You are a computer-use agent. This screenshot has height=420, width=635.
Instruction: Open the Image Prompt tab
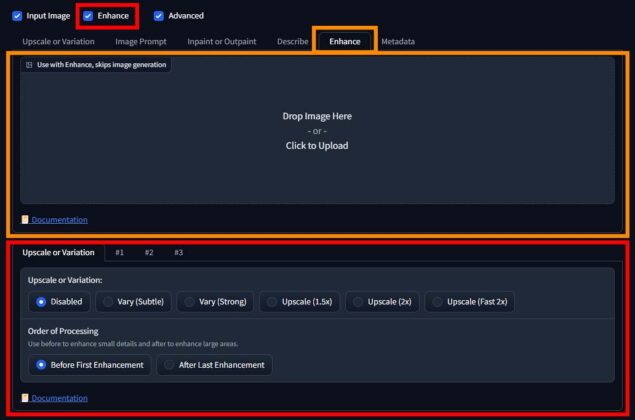coord(140,41)
